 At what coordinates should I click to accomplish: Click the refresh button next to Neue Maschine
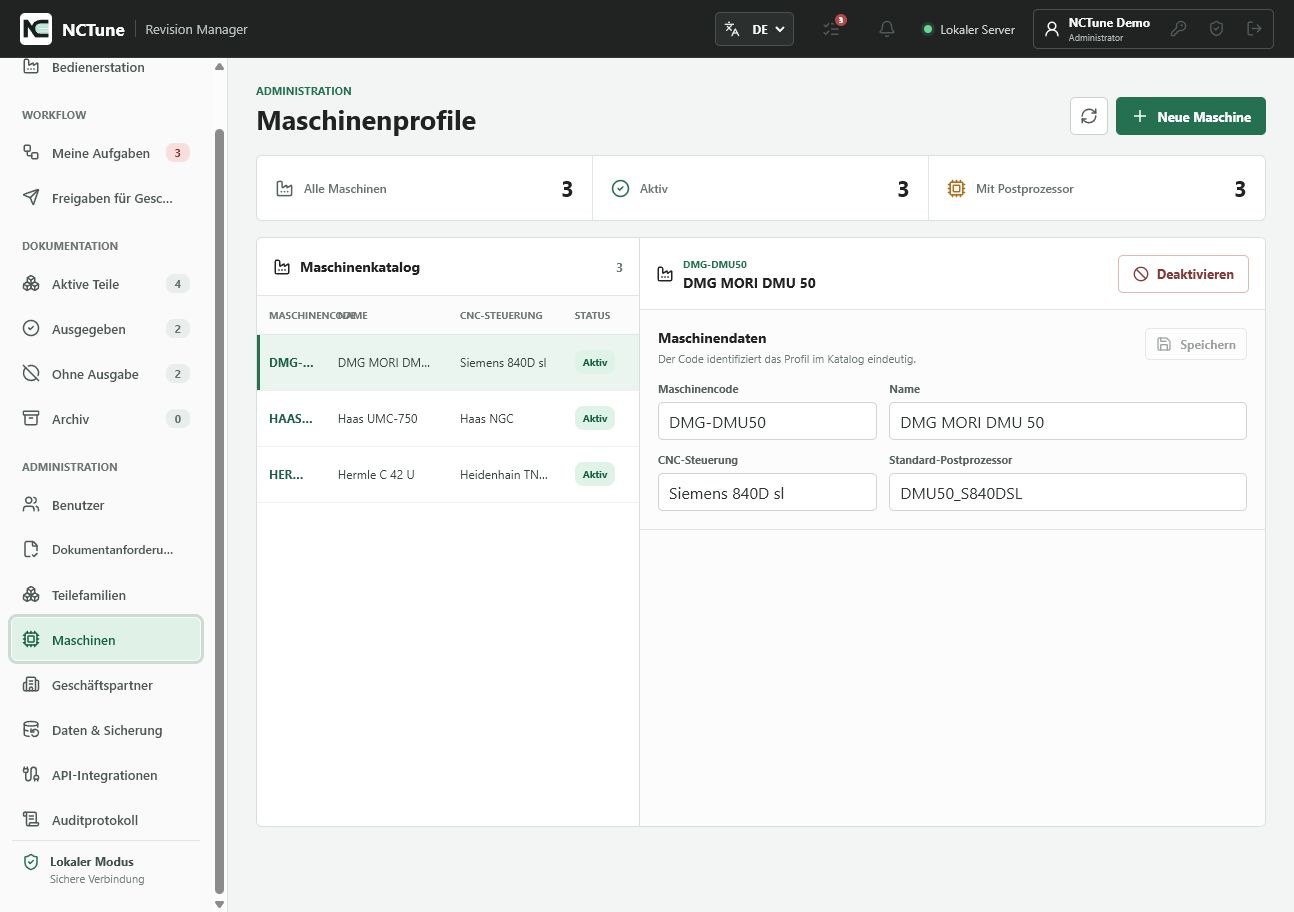pyautogui.click(x=1089, y=116)
